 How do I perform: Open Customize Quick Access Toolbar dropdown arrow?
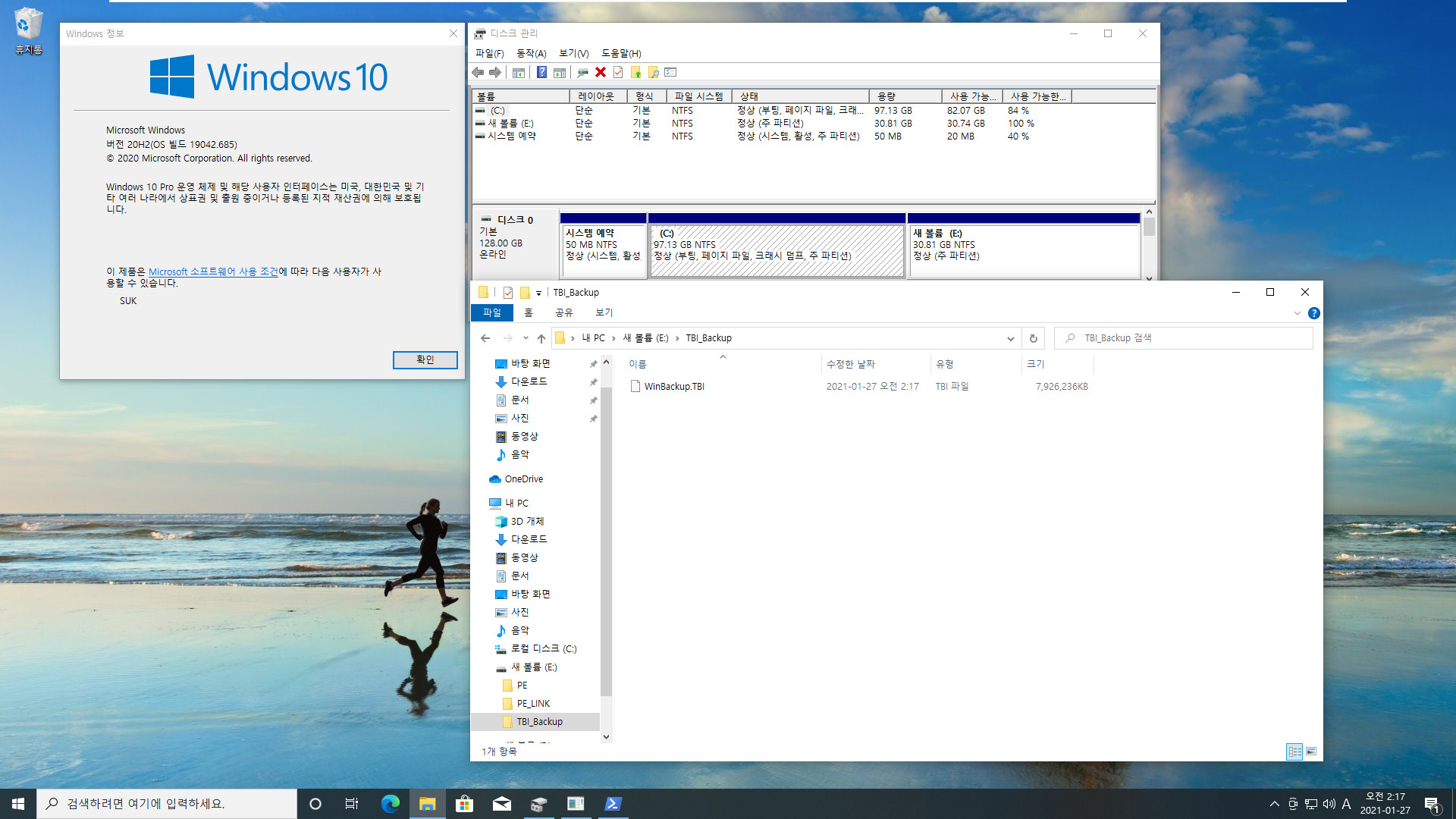point(538,293)
